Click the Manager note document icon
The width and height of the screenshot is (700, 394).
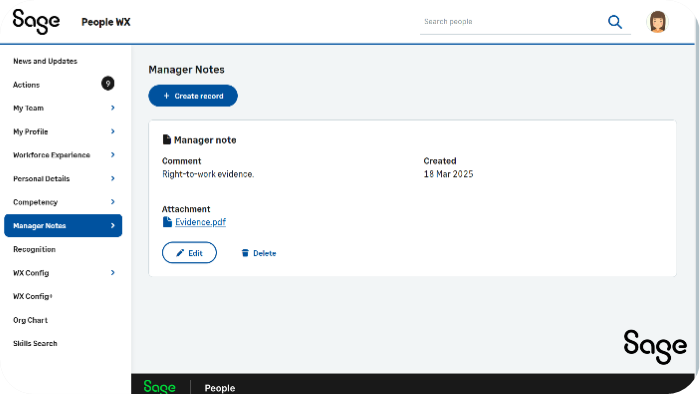167,140
